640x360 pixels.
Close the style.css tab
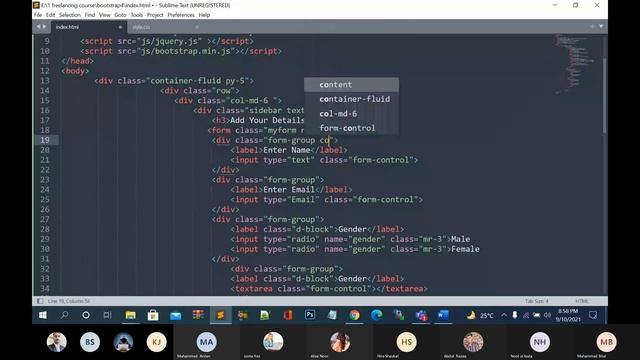click(x=197, y=27)
